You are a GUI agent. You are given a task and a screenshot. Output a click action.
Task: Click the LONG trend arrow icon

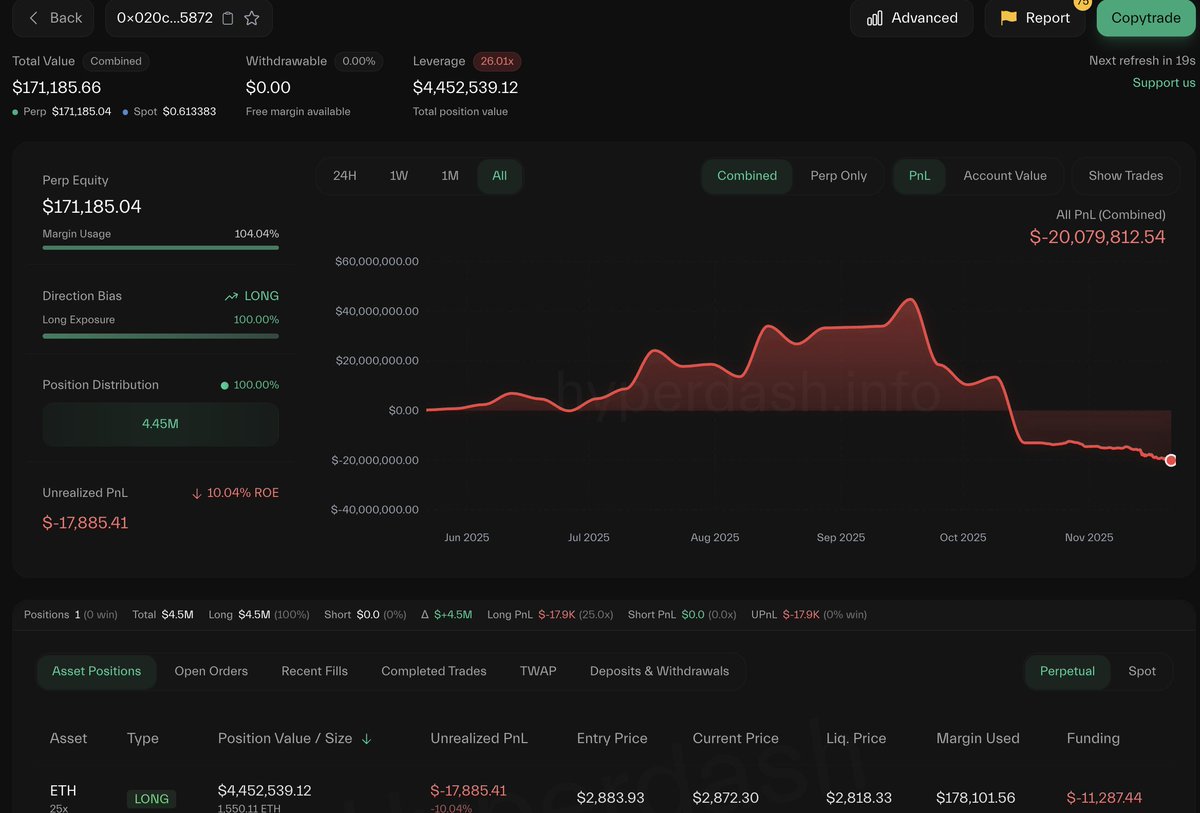pyautogui.click(x=231, y=297)
